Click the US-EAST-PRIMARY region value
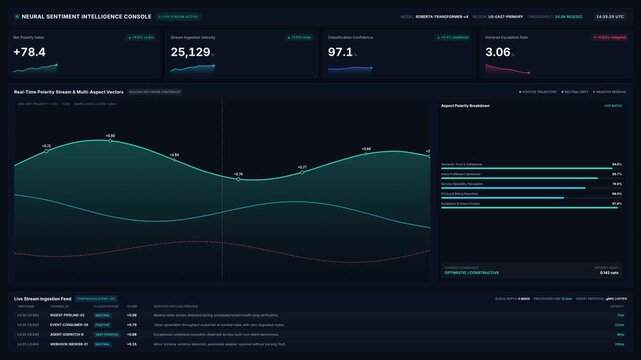 click(505, 17)
